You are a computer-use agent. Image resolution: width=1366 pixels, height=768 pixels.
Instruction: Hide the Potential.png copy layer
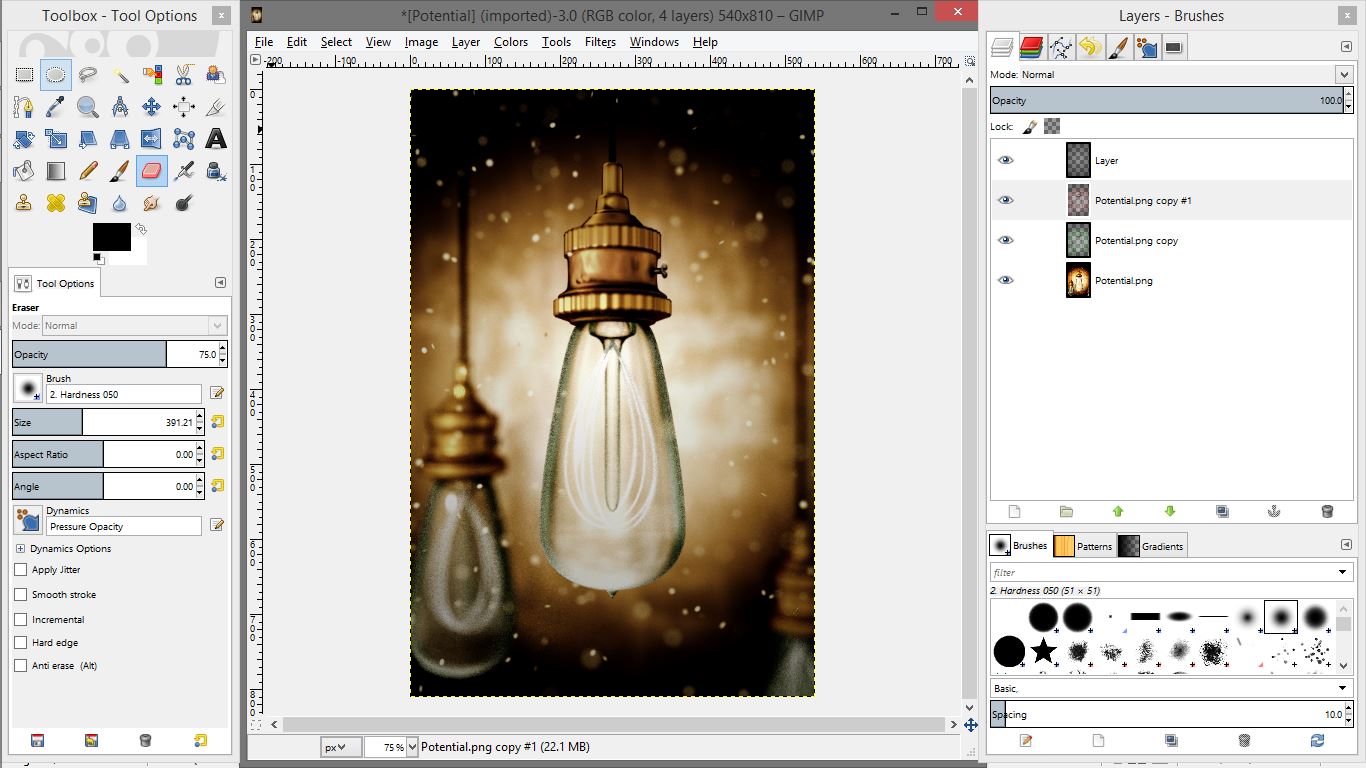[1006, 240]
